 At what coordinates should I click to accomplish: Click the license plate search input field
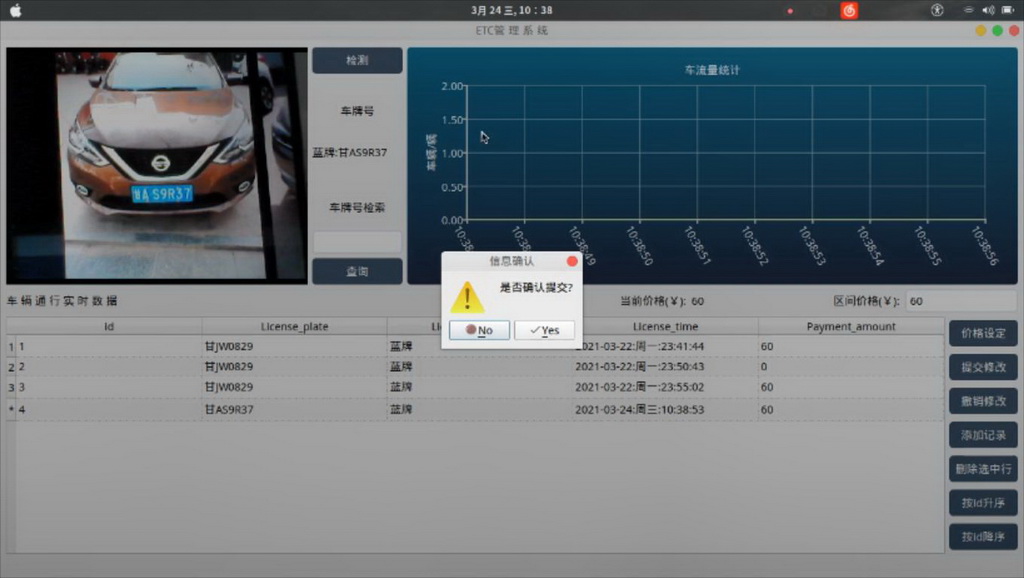coord(357,241)
